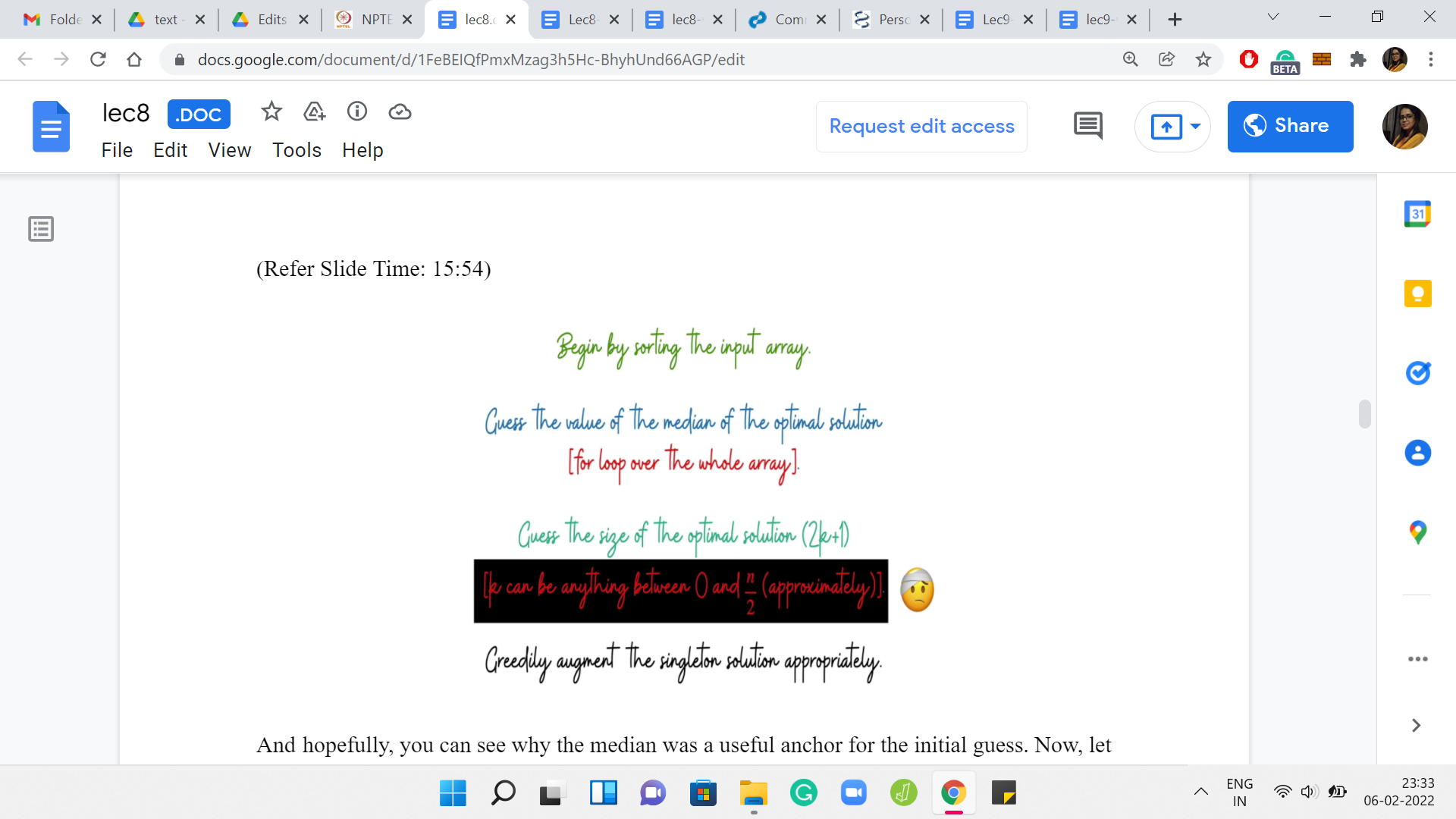1456x819 pixels.
Task: Collapse the side panel with the chevron
Action: 1415,726
